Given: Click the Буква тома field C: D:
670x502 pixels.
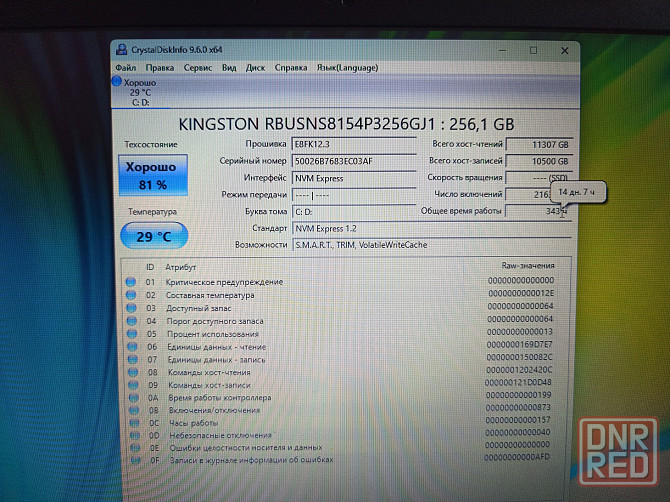Looking at the screenshot, I should click(x=354, y=212).
